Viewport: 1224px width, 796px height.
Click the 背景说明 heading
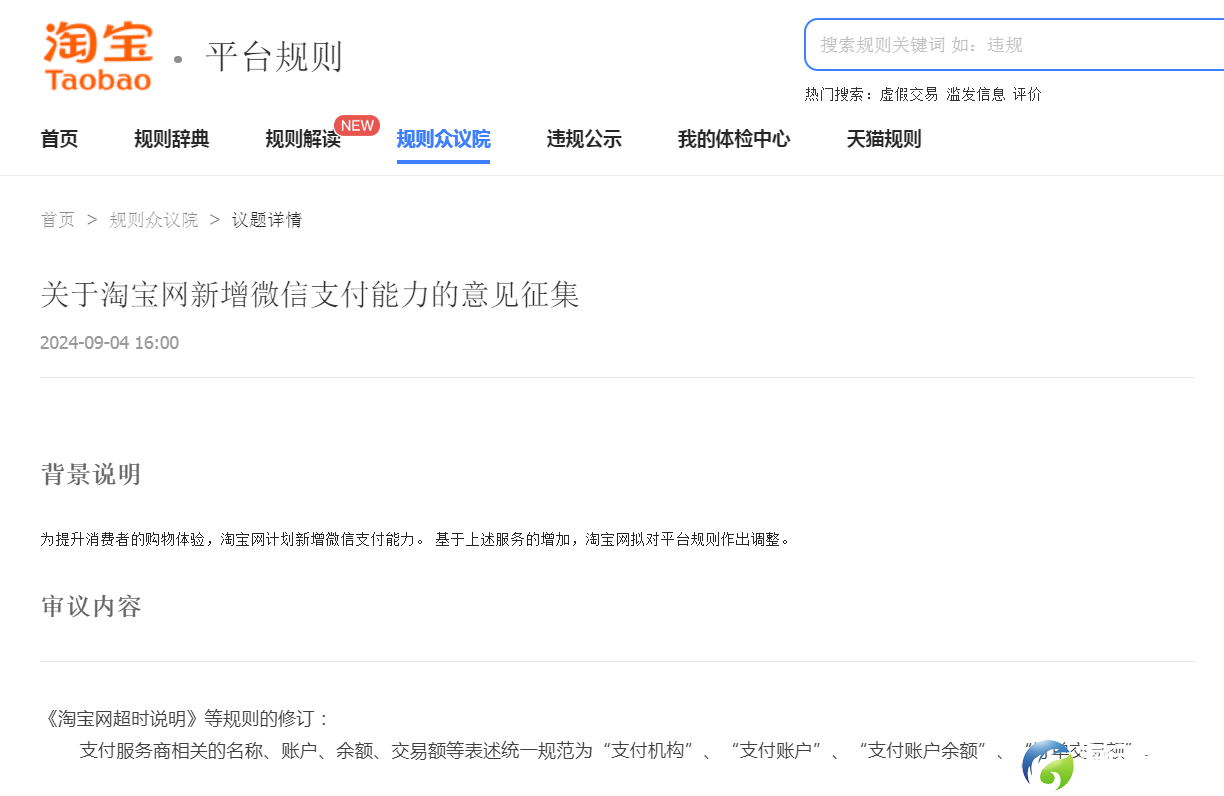pyautogui.click(x=91, y=474)
